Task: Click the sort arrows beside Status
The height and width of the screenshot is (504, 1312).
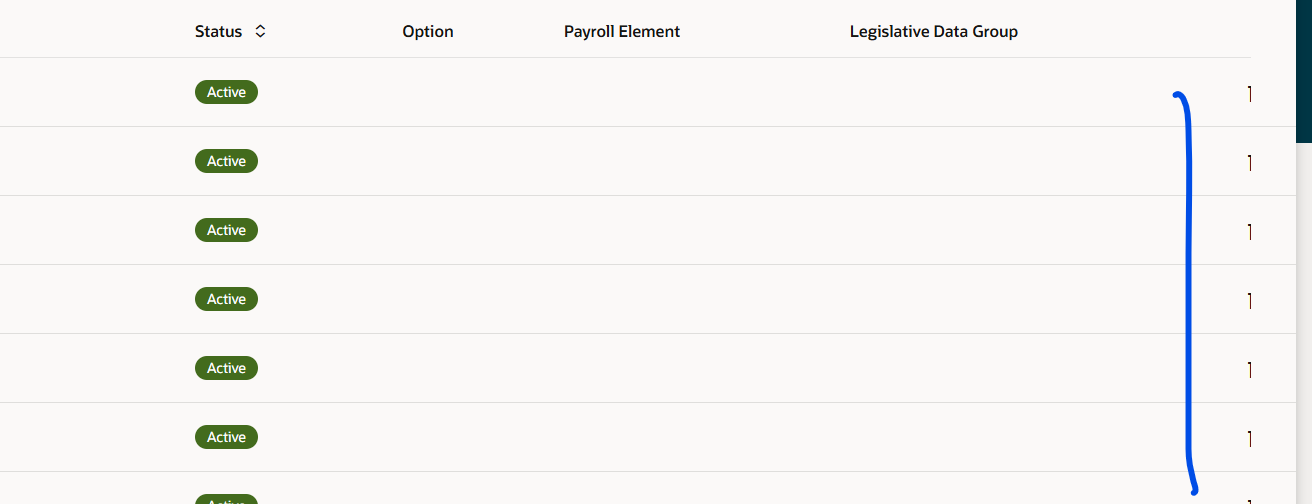Action: click(x=260, y=31)
